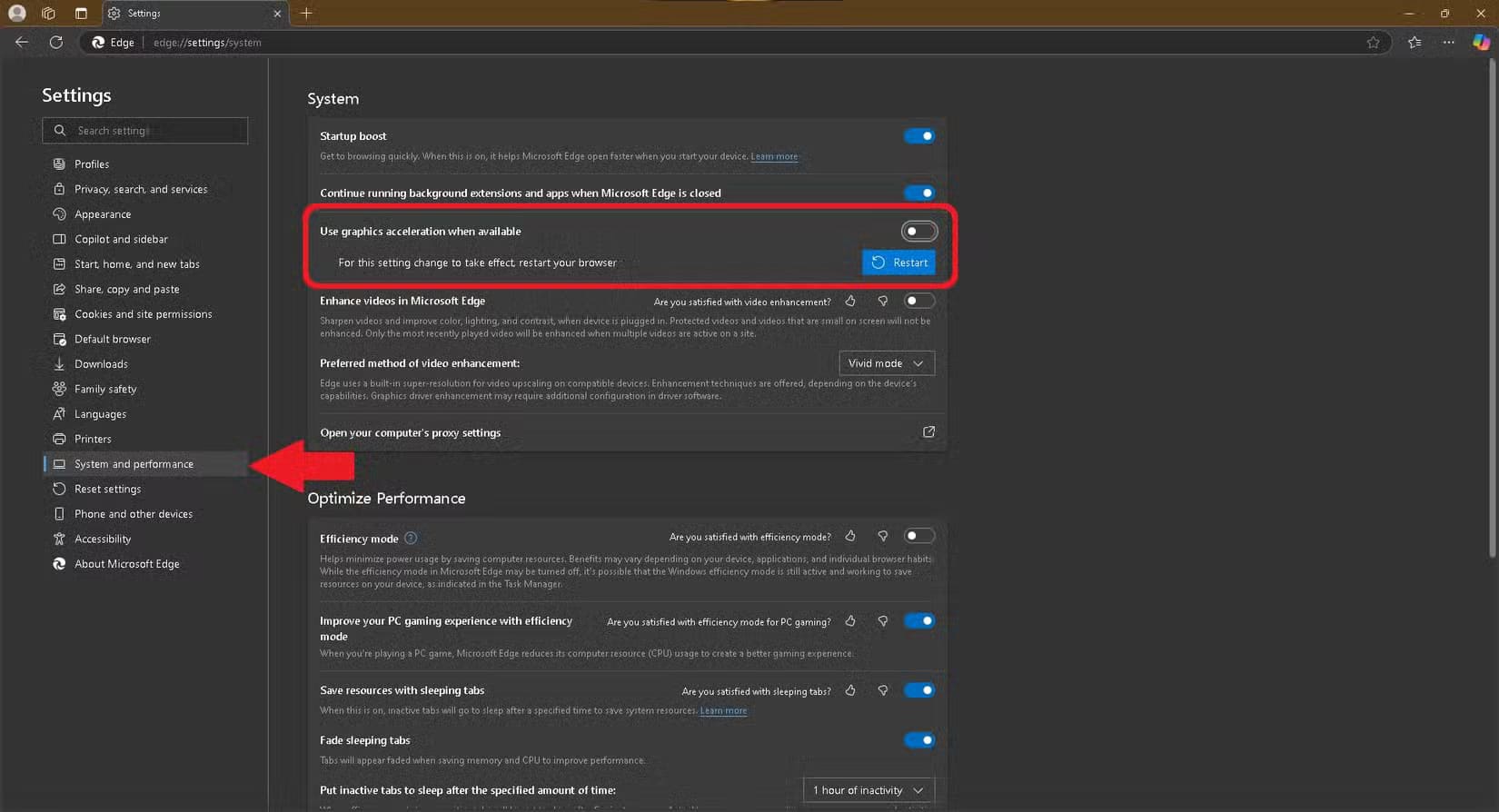
Task: Open the Learn more link under Startup boost
Action: click(774, 156)
